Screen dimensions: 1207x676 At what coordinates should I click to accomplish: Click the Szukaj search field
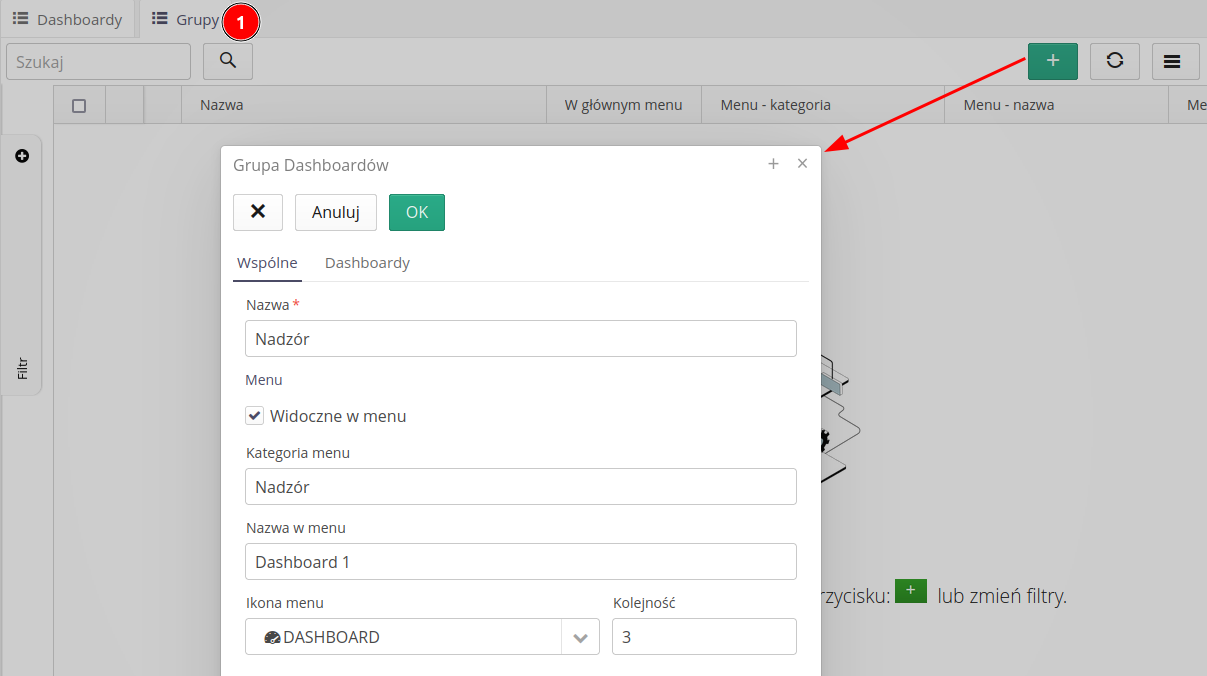98,61
